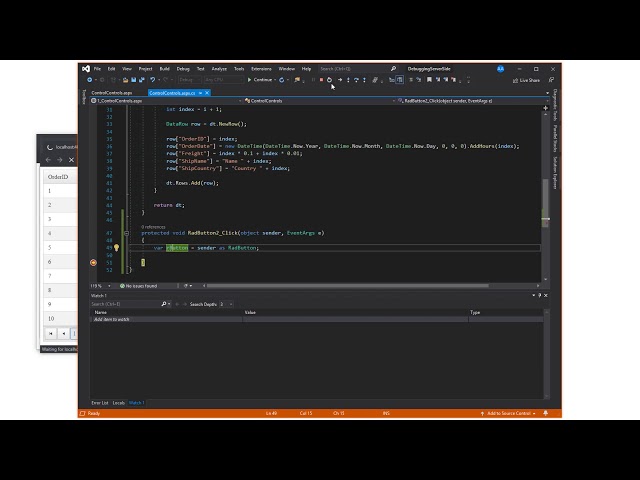Click the Watch search magnifier icon
640x480 pixels.
[x=162, y=304]
